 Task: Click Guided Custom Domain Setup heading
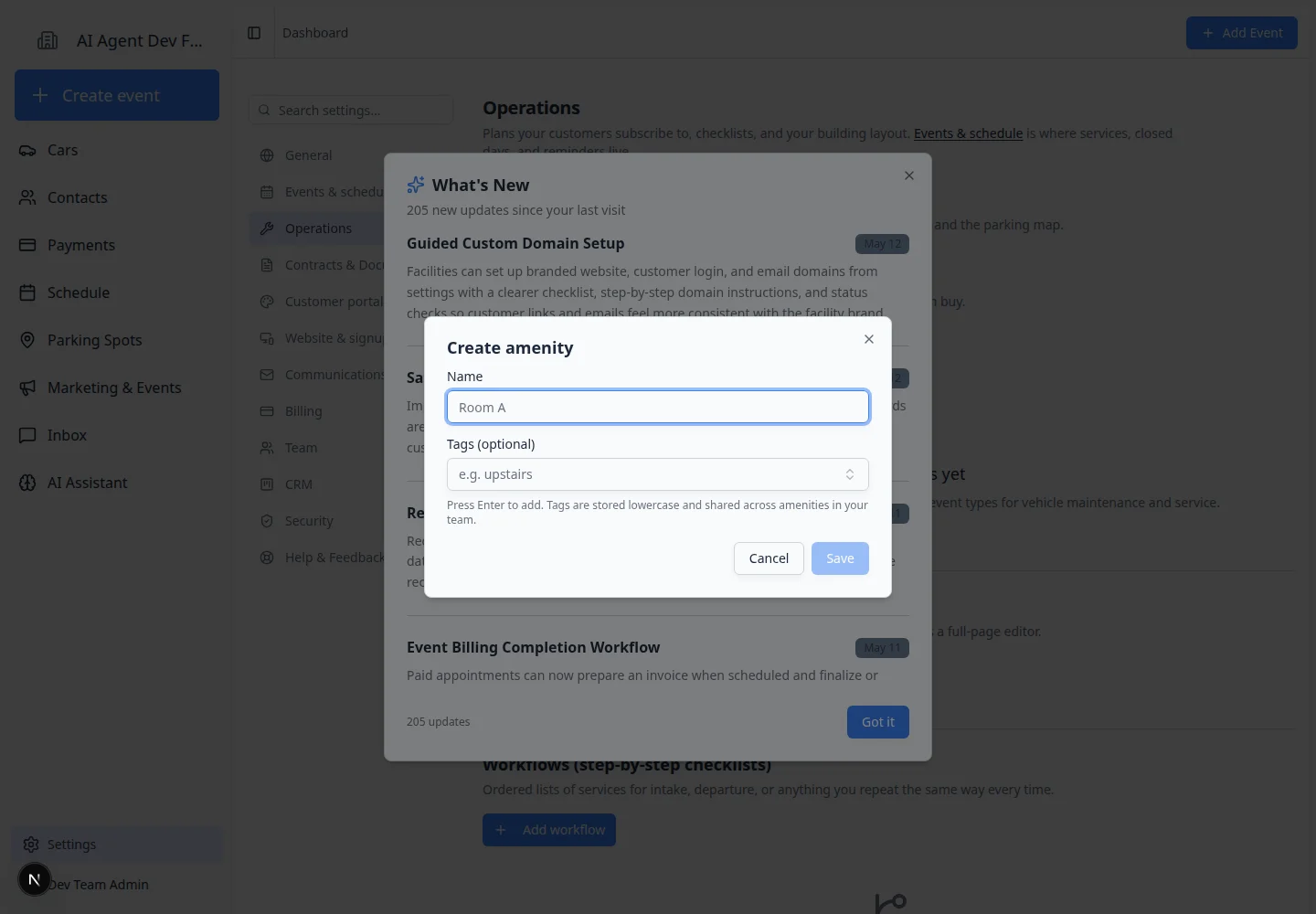(x=515, y=243)
